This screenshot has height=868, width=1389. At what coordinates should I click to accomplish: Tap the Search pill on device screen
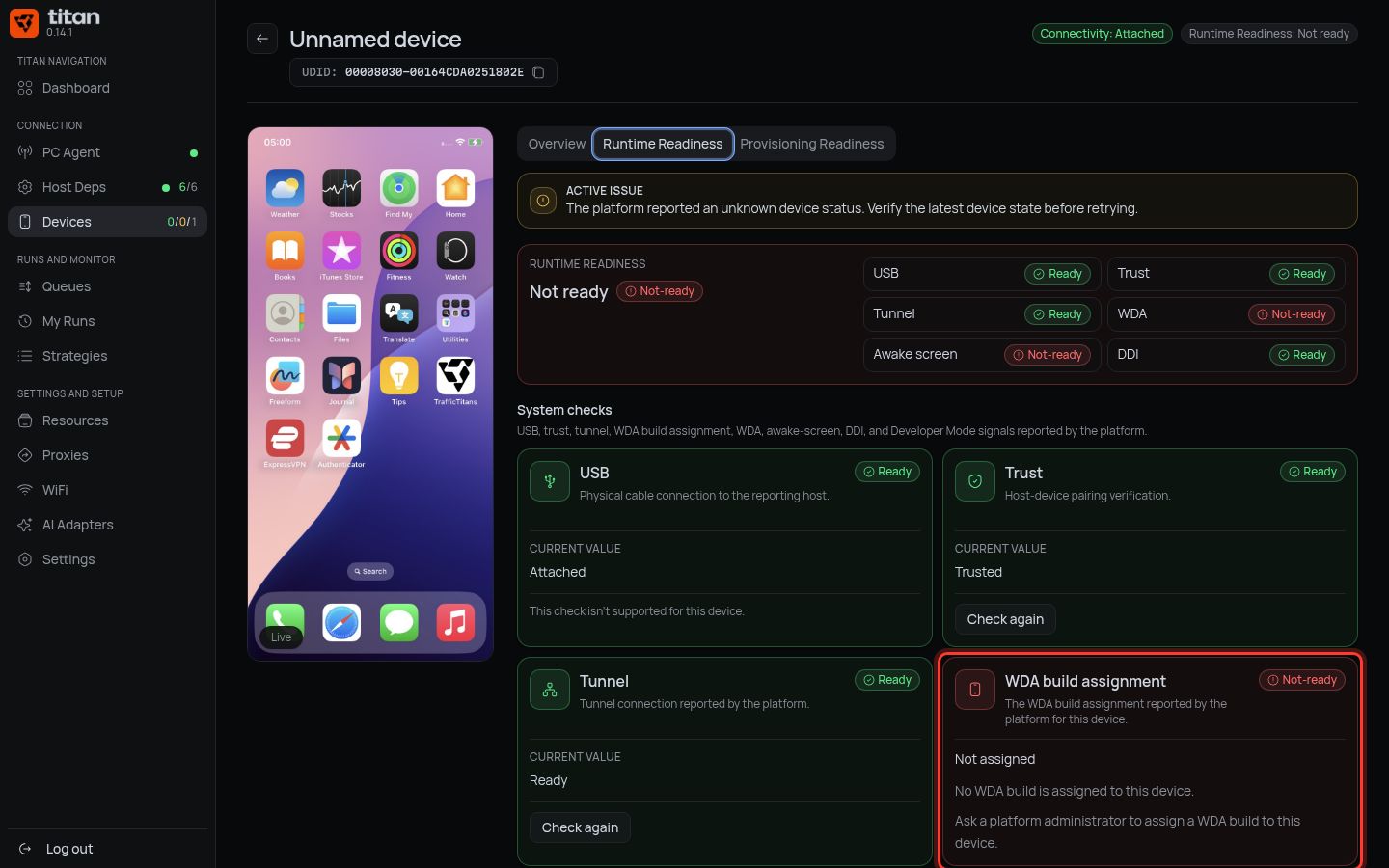pyautogui.click(x=370, y=571)
